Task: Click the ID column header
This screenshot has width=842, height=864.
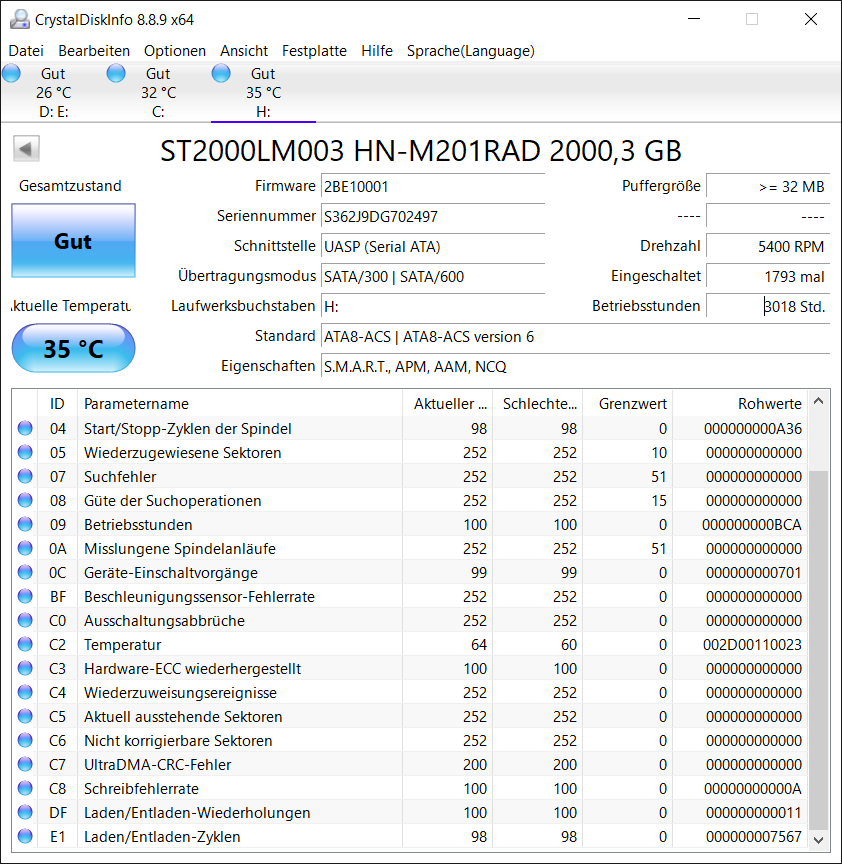Action: coord(57,404)
